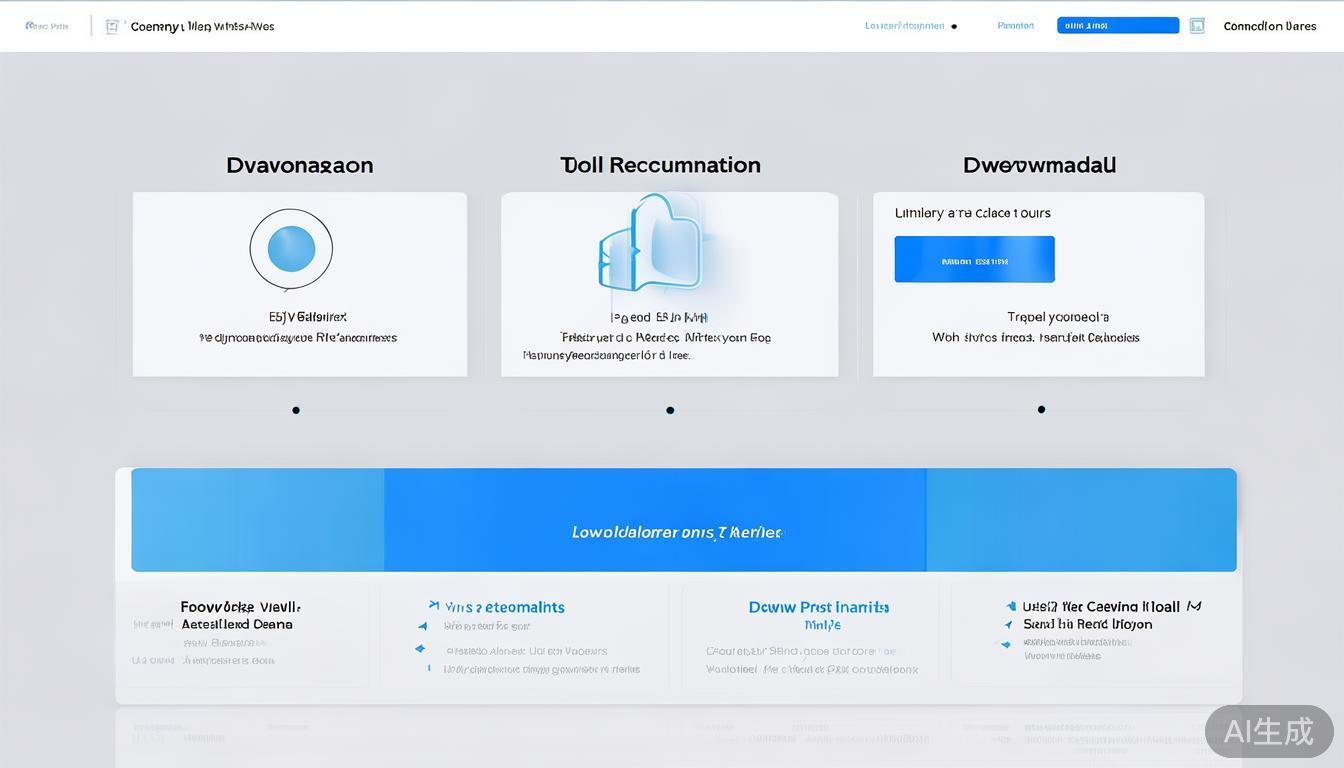This screenshot has height=768, width=1344.
Task: Open the Pnenten menu item in header
Action: pyautogui.click(x=1015, y=26)
